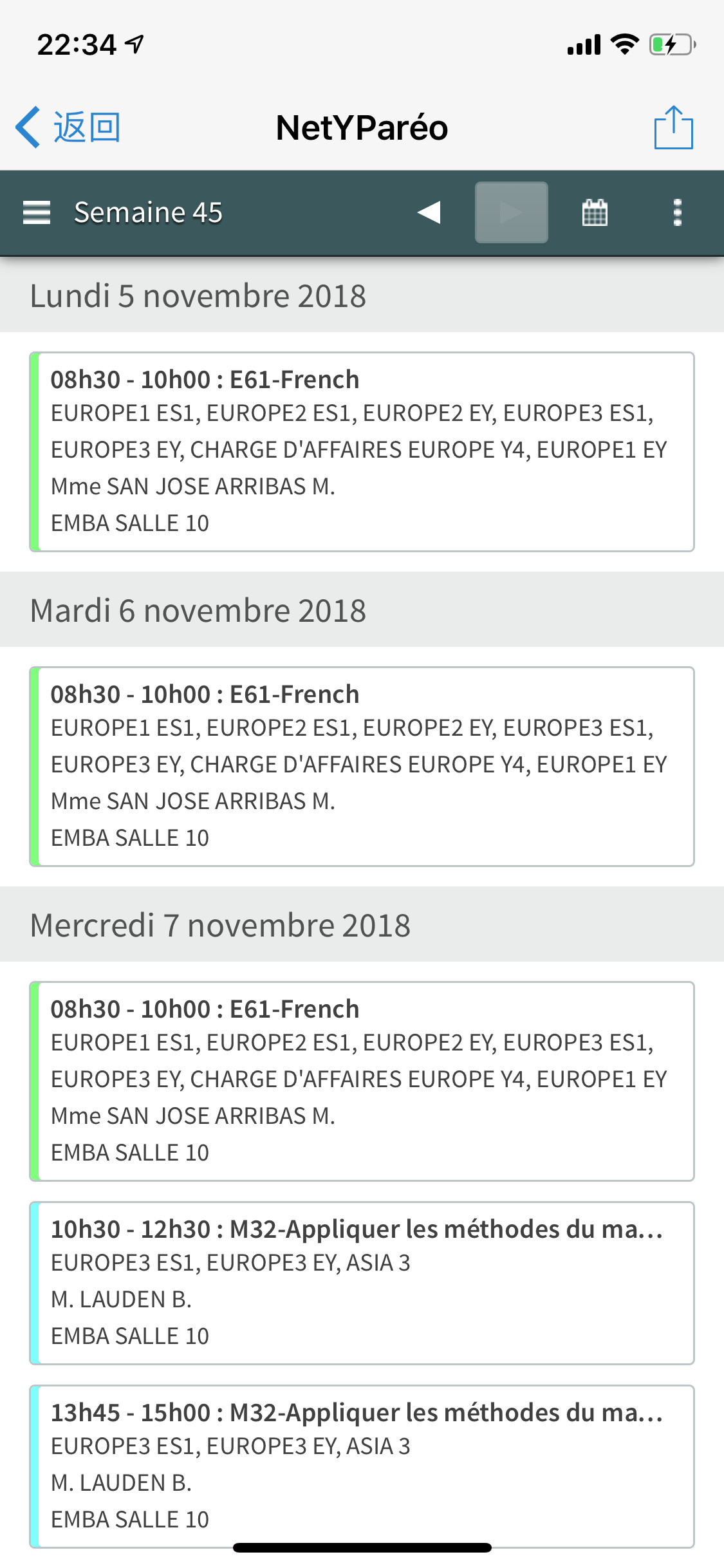
Task: Tap the Mercredi 7 novembre 2018 header
Action: click(x=220, y=926)
